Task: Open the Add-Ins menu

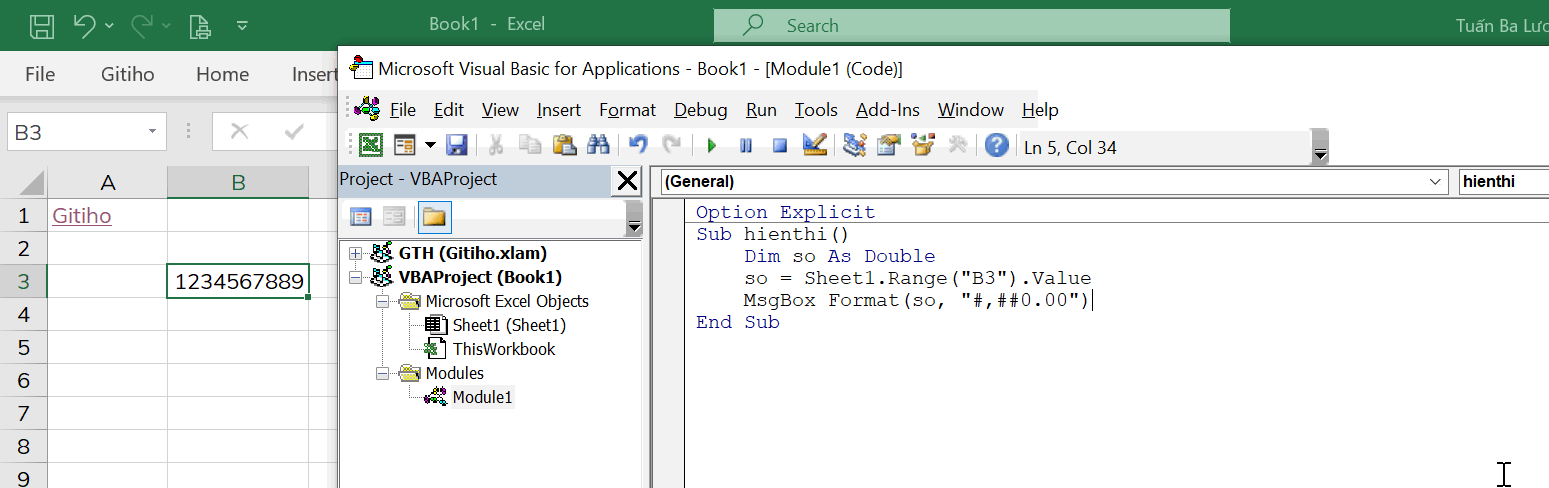Action: pos(888,110)
